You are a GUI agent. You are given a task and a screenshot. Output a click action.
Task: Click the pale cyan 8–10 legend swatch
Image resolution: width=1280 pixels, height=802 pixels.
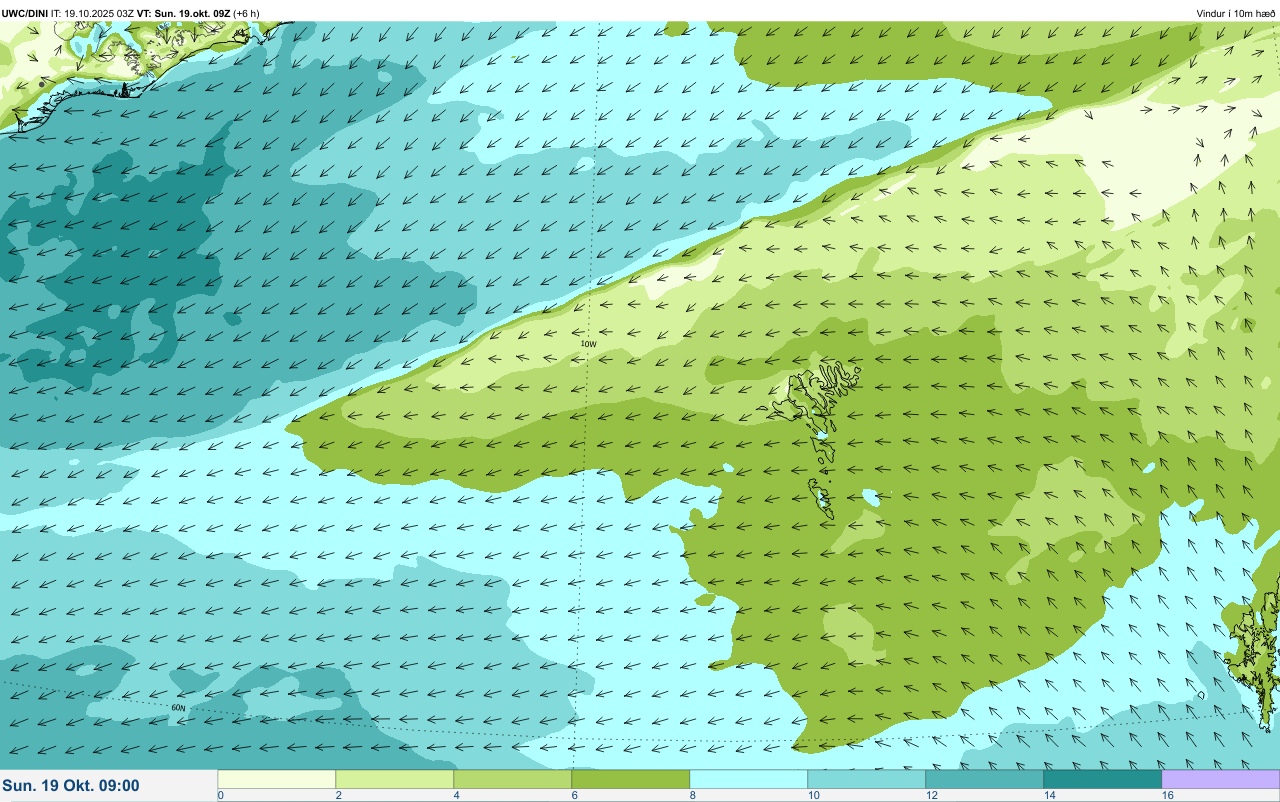tap(748, 779)
